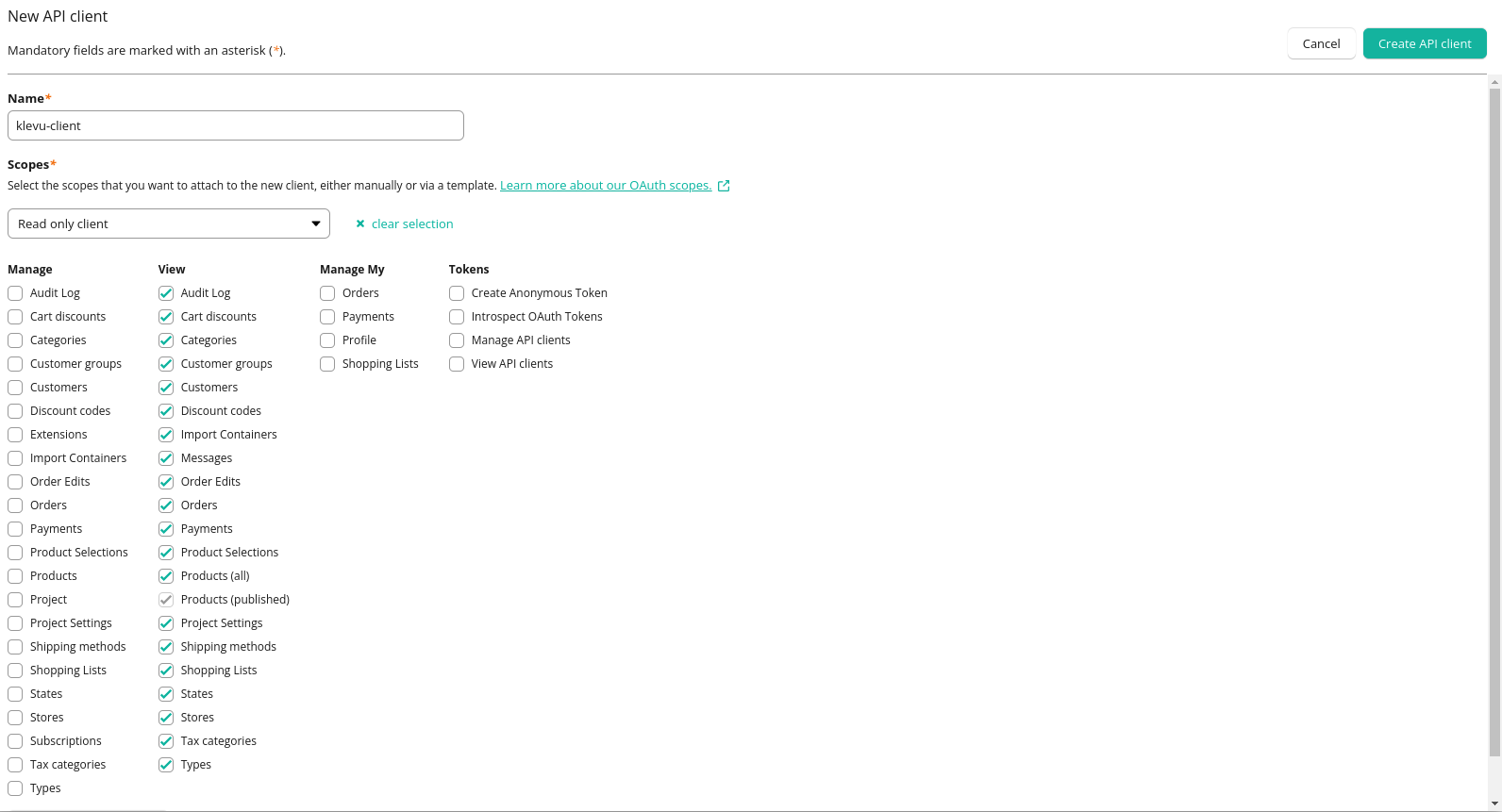Click the scroll down arrow at bottom right
This screenshot has width=1502, height=812.
[x=1494, y=804]
